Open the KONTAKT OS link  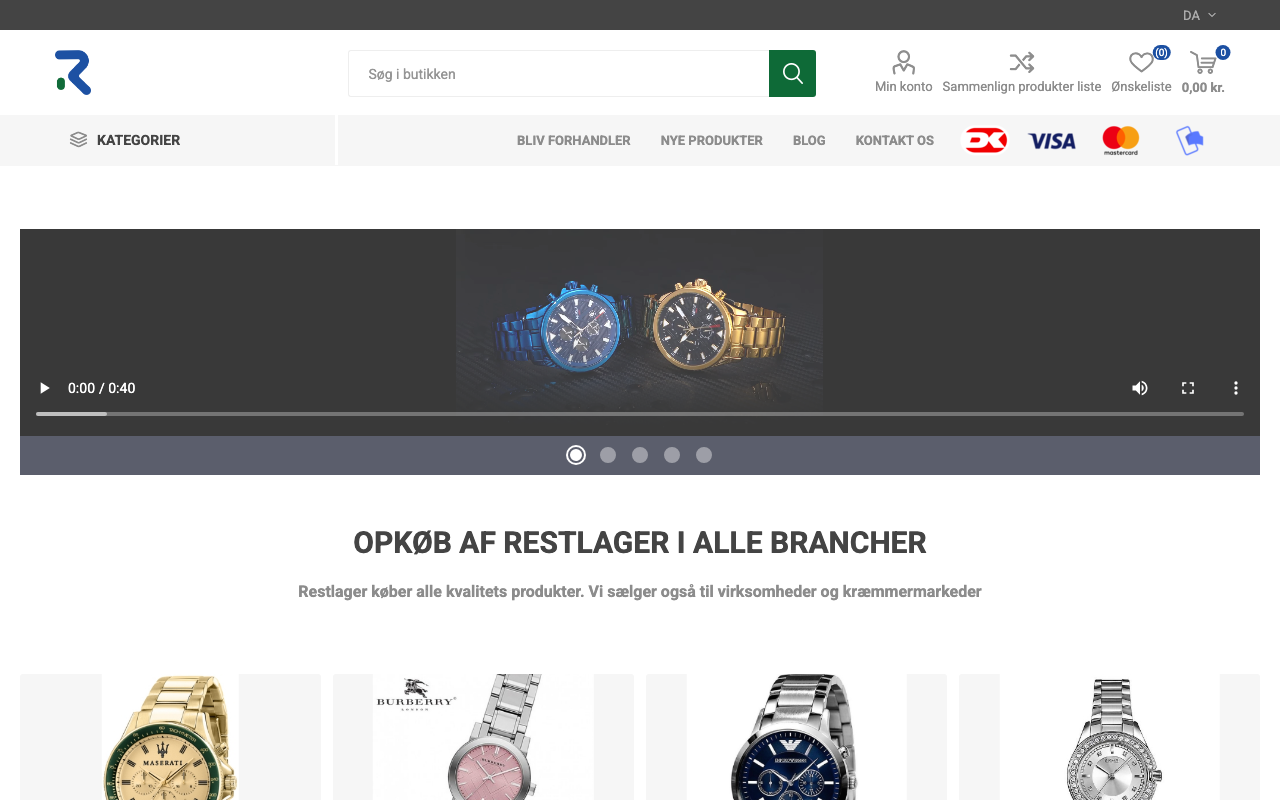[x=894, y=140]
